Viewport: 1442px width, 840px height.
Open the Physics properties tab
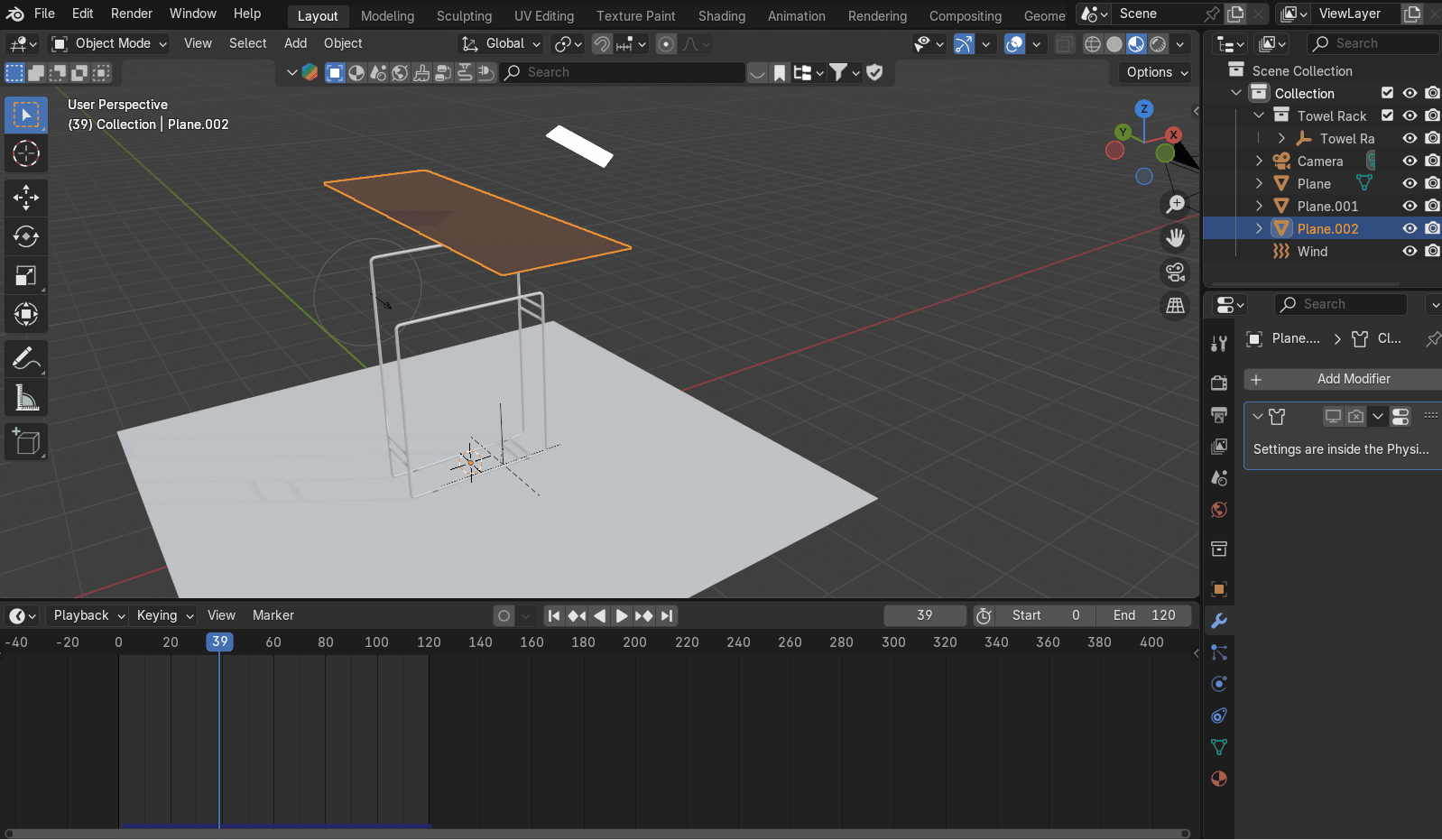[x=1218, y=684]
